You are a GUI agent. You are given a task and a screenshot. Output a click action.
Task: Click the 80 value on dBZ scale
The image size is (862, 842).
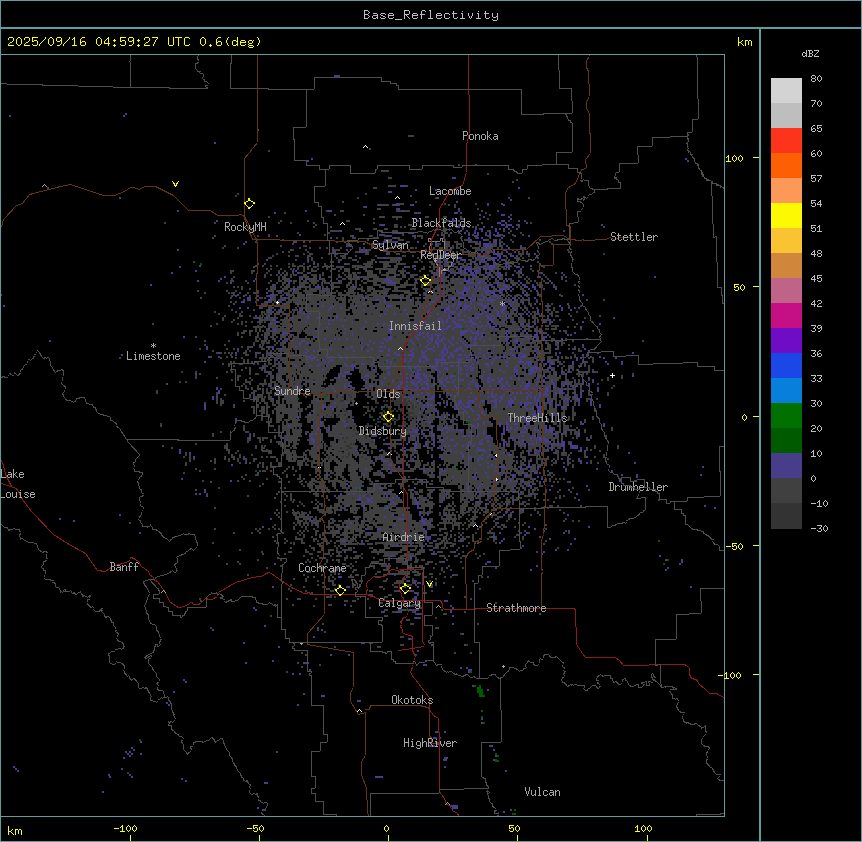[x=816, y=79]
